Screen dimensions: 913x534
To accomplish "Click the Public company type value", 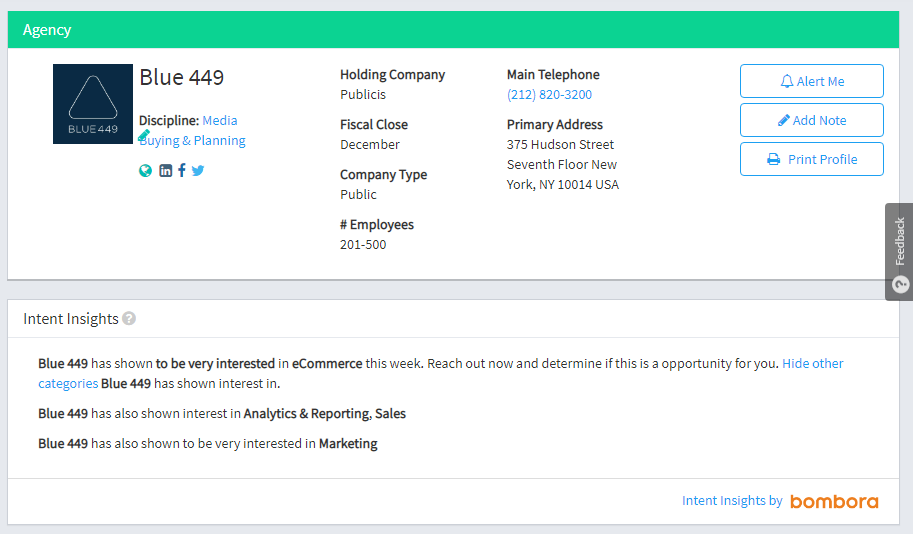I will (x=358, y=194).
